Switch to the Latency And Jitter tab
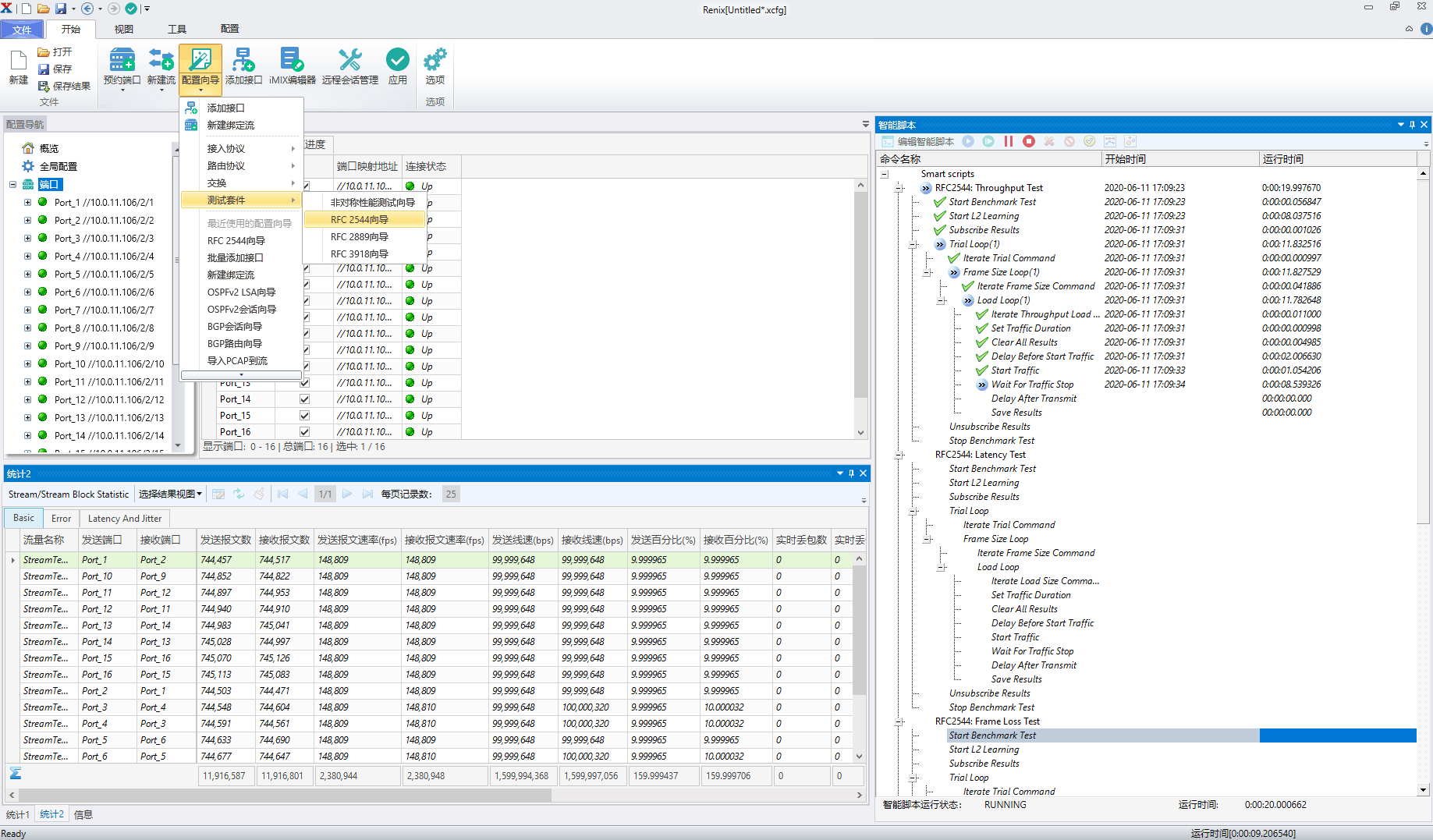 pyautogui.click(x=125, y=518)
